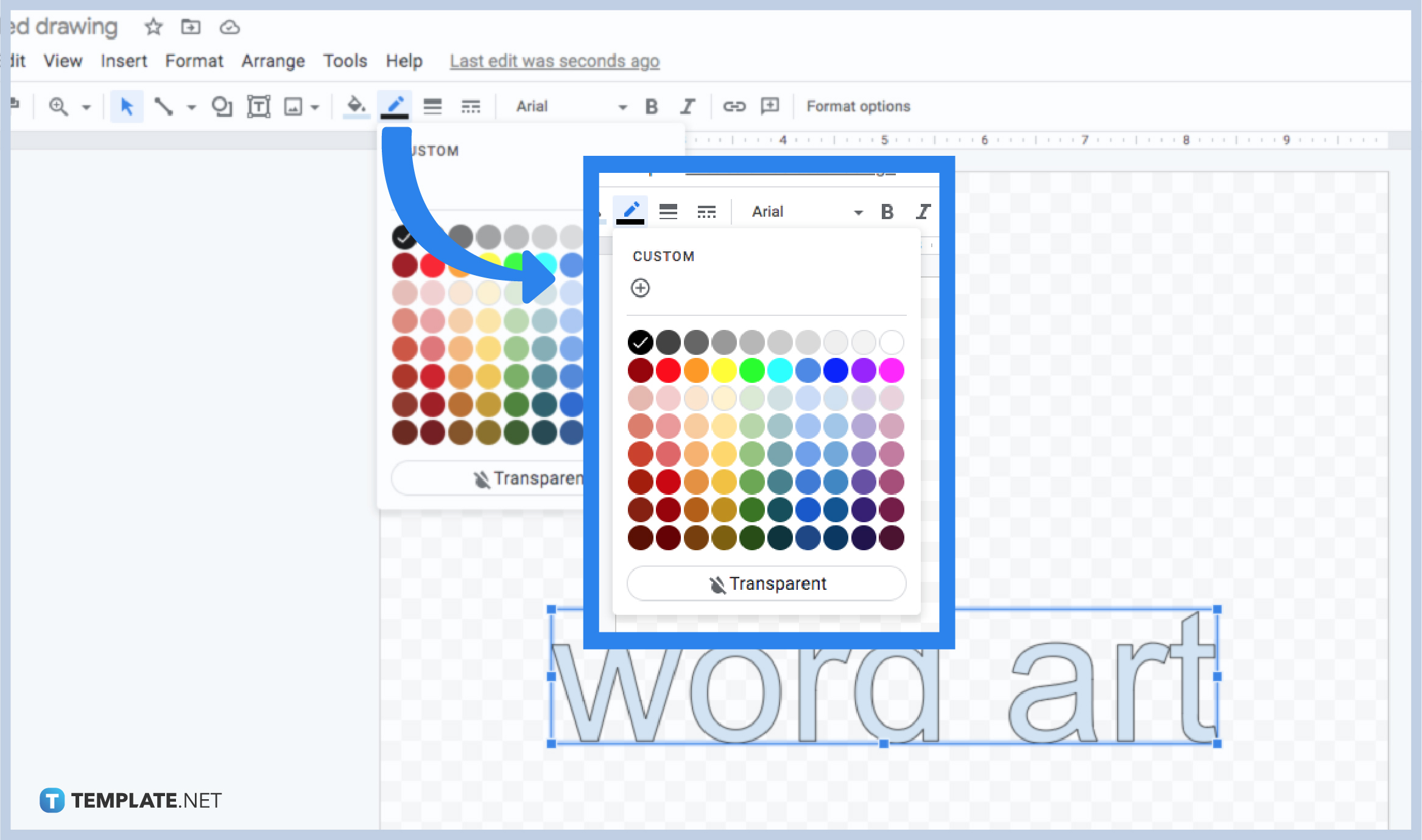This screenshot has height=840, width=1422.
Task: Open the Border dash style tool
Action: tap(470, 106)
